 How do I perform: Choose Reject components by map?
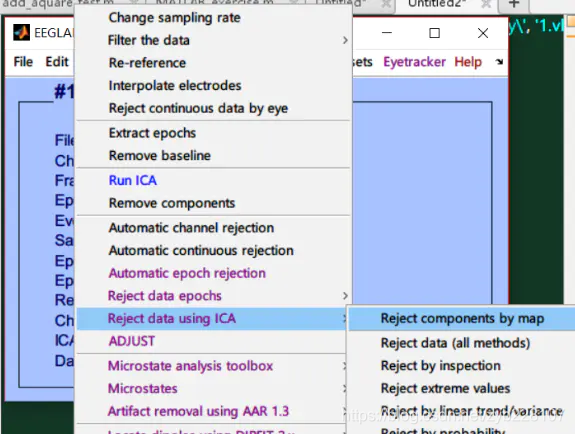click(x=462, y=318)
